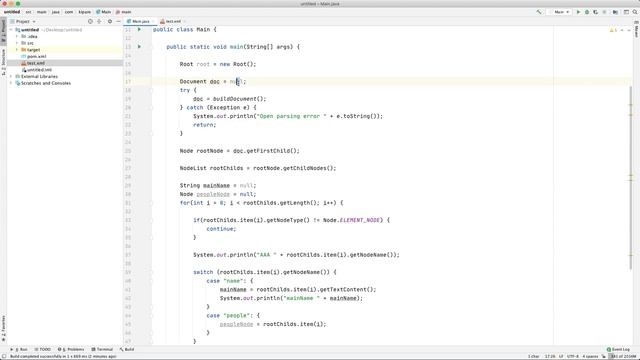Click the UTF-8 encoding in status bar
This screenshot has height=360, width=640.
pyautogui.click(x=572, y=356)
